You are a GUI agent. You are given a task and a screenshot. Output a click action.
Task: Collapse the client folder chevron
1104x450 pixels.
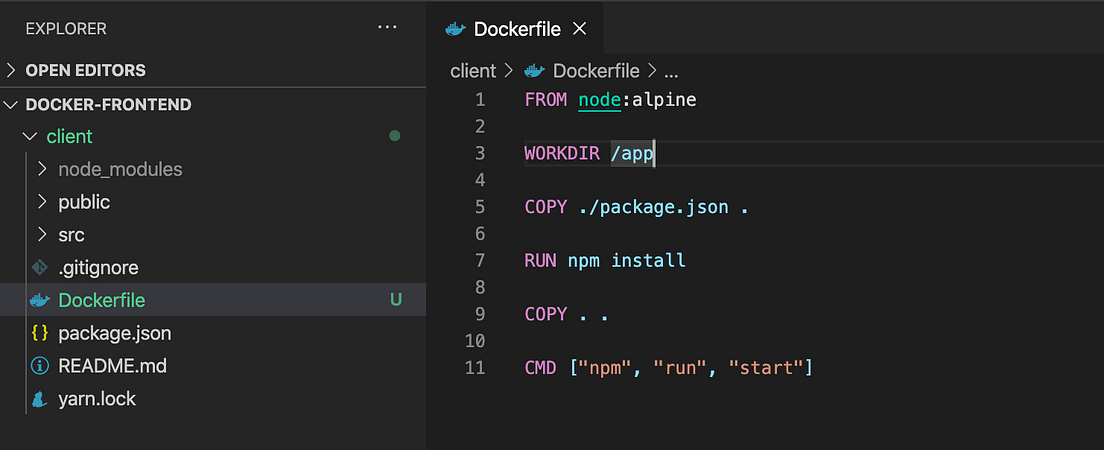(x=30, y=137)
